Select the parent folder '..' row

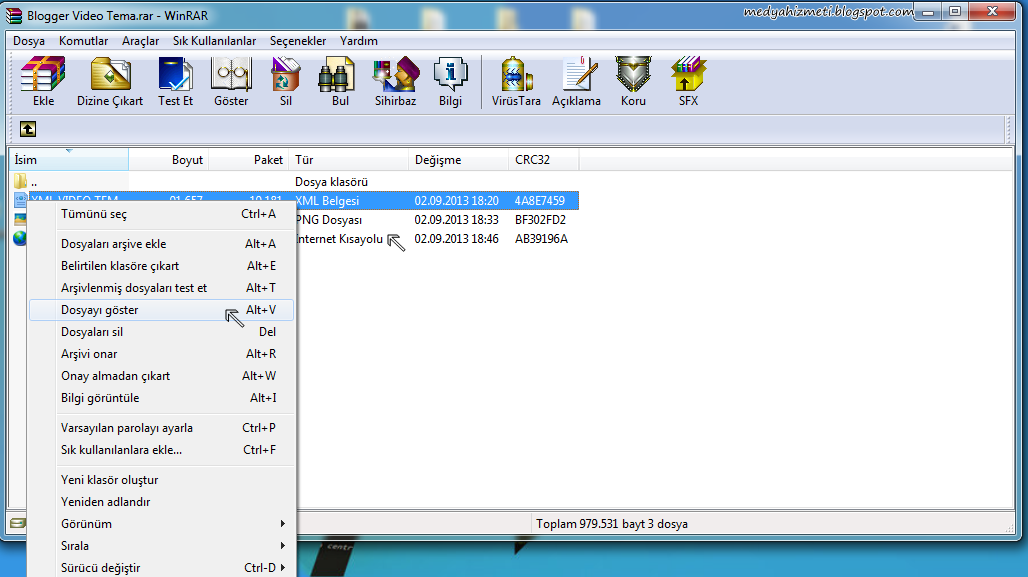tap(294, 182)
